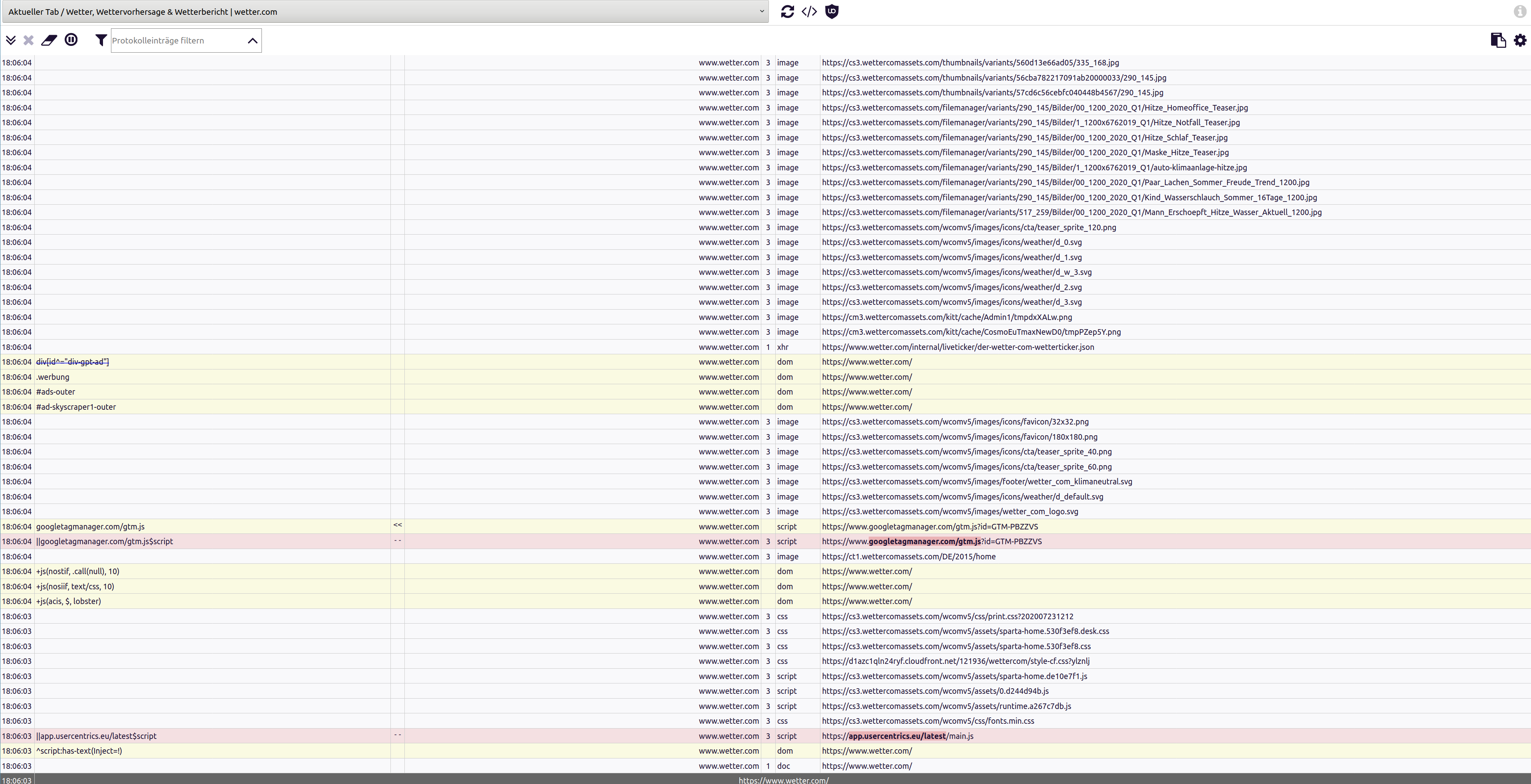
Task: Click the liveticker wetterticker.json xhr URL
Action: [x=957, y=347]
